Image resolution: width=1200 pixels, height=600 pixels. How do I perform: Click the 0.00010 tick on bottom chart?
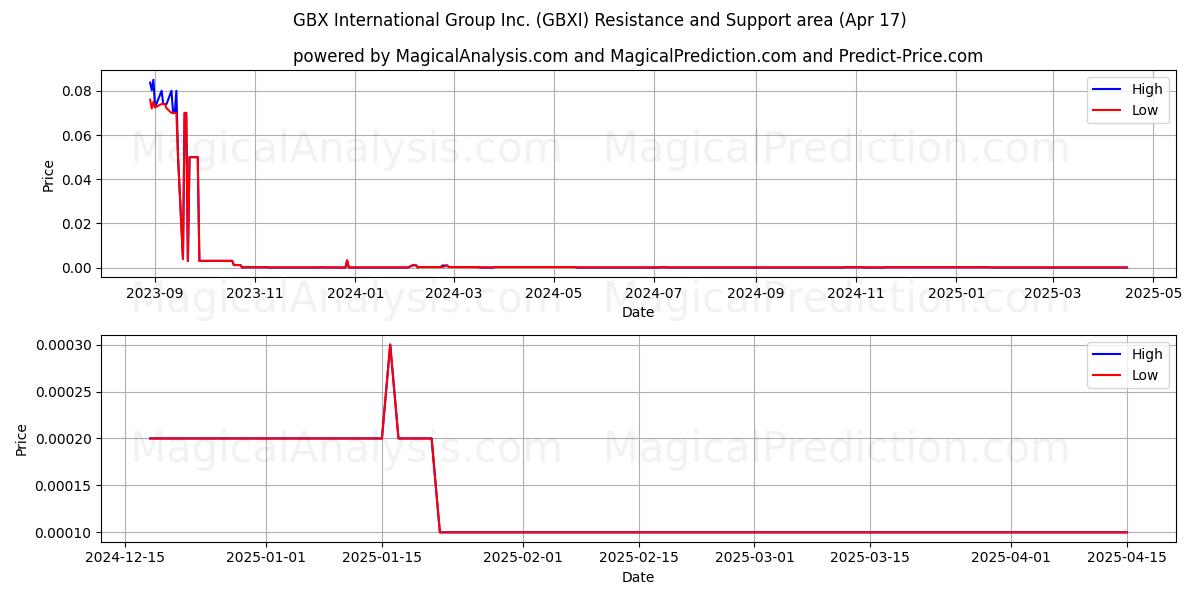point(64,532)
